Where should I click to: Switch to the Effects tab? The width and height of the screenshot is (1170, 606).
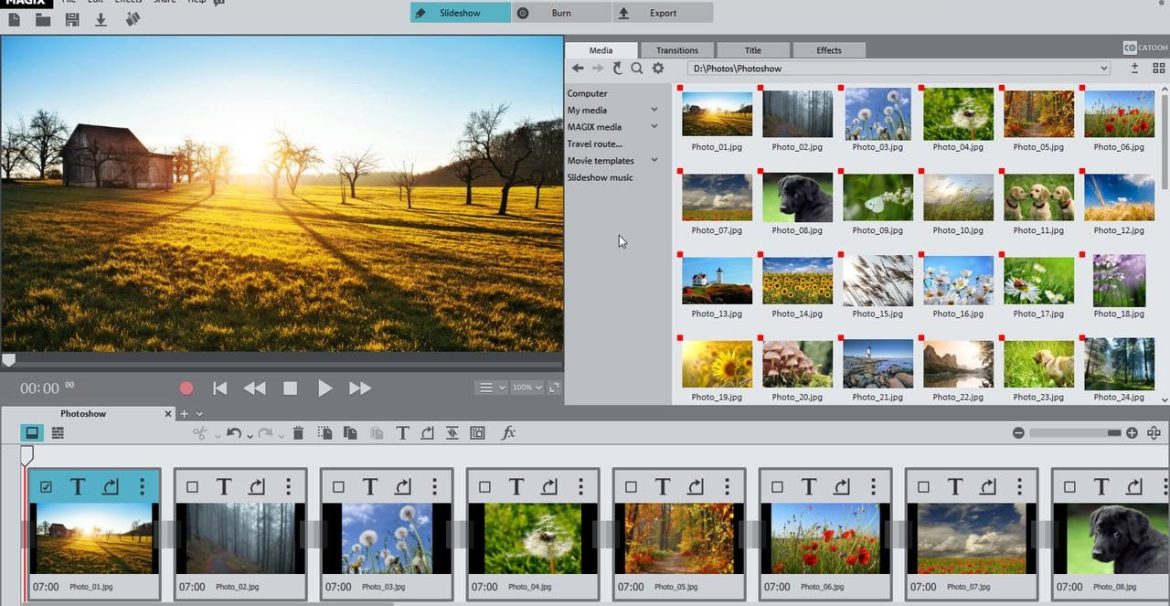coord(829,50)
